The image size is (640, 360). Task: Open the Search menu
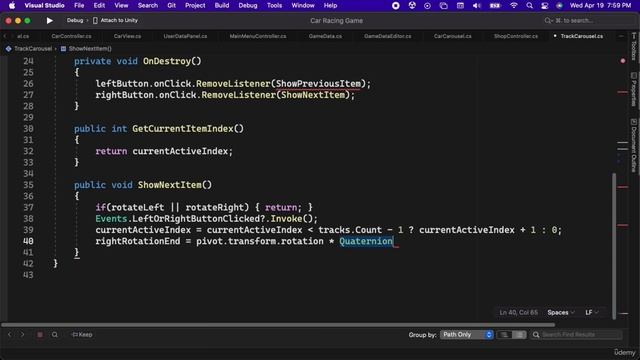pyautogui.click(x=147, y=5)
